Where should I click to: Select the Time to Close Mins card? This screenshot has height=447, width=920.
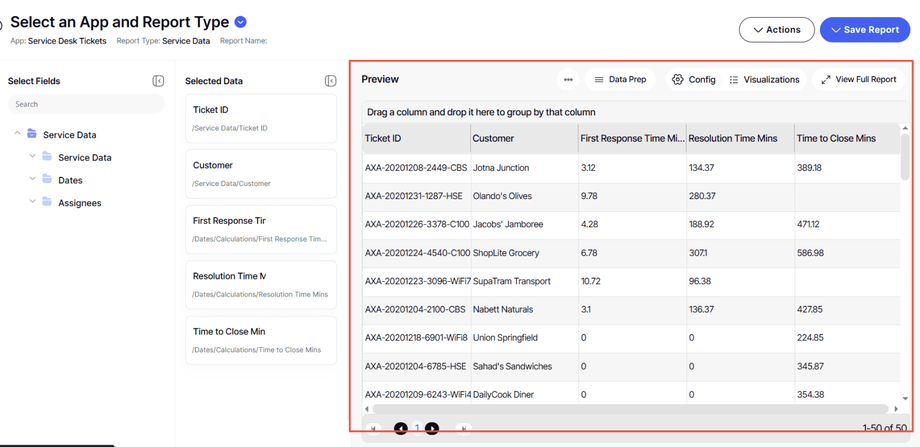click(261, 340)
